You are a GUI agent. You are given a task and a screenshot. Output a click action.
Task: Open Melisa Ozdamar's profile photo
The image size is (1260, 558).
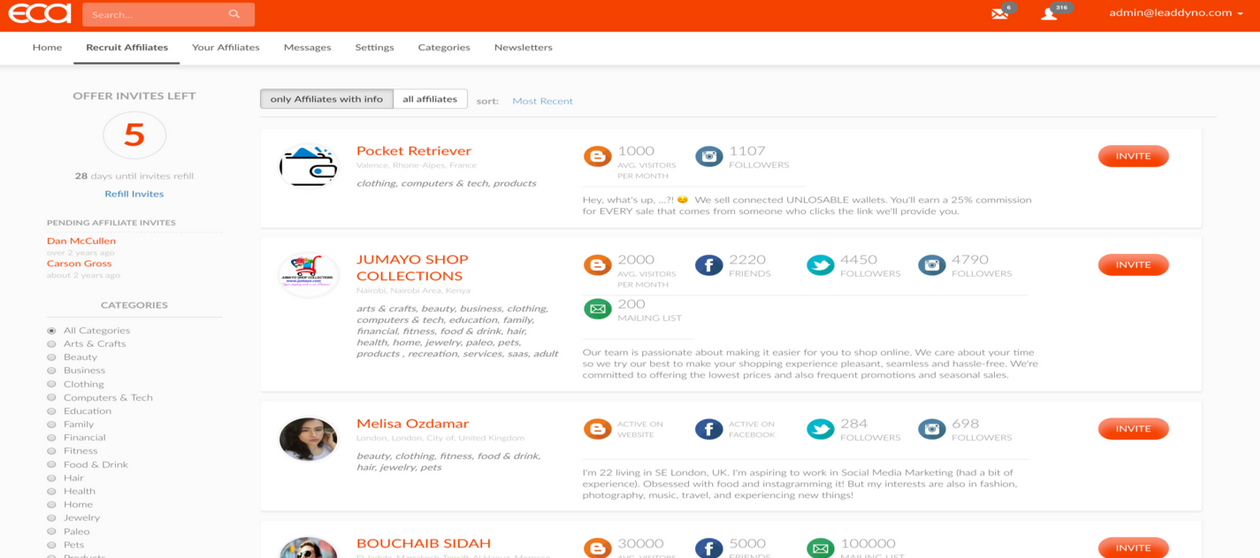coord(308,439)
